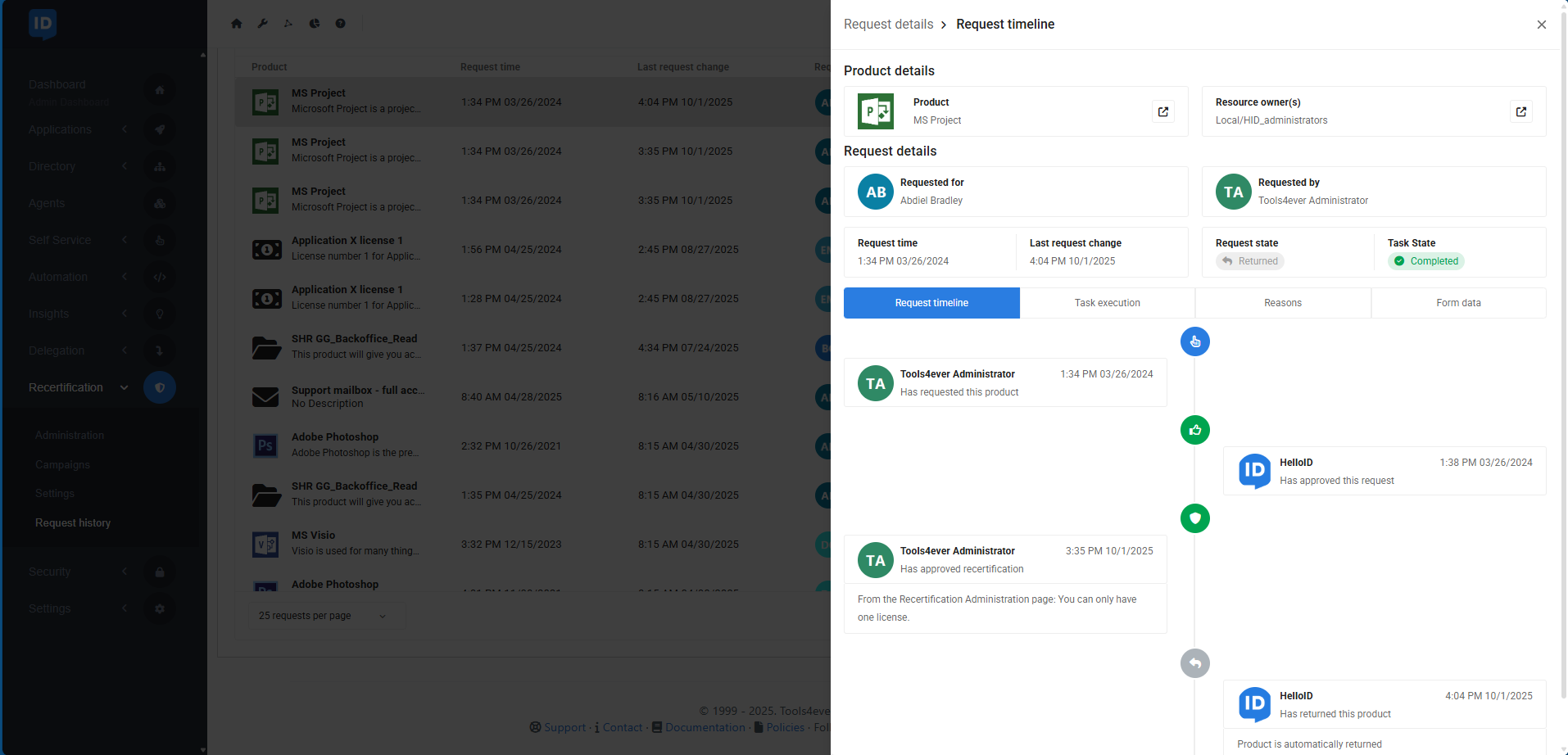Open the Form data tab
The height and width of the screenshot is (755, 1568).
[1458, 303]
